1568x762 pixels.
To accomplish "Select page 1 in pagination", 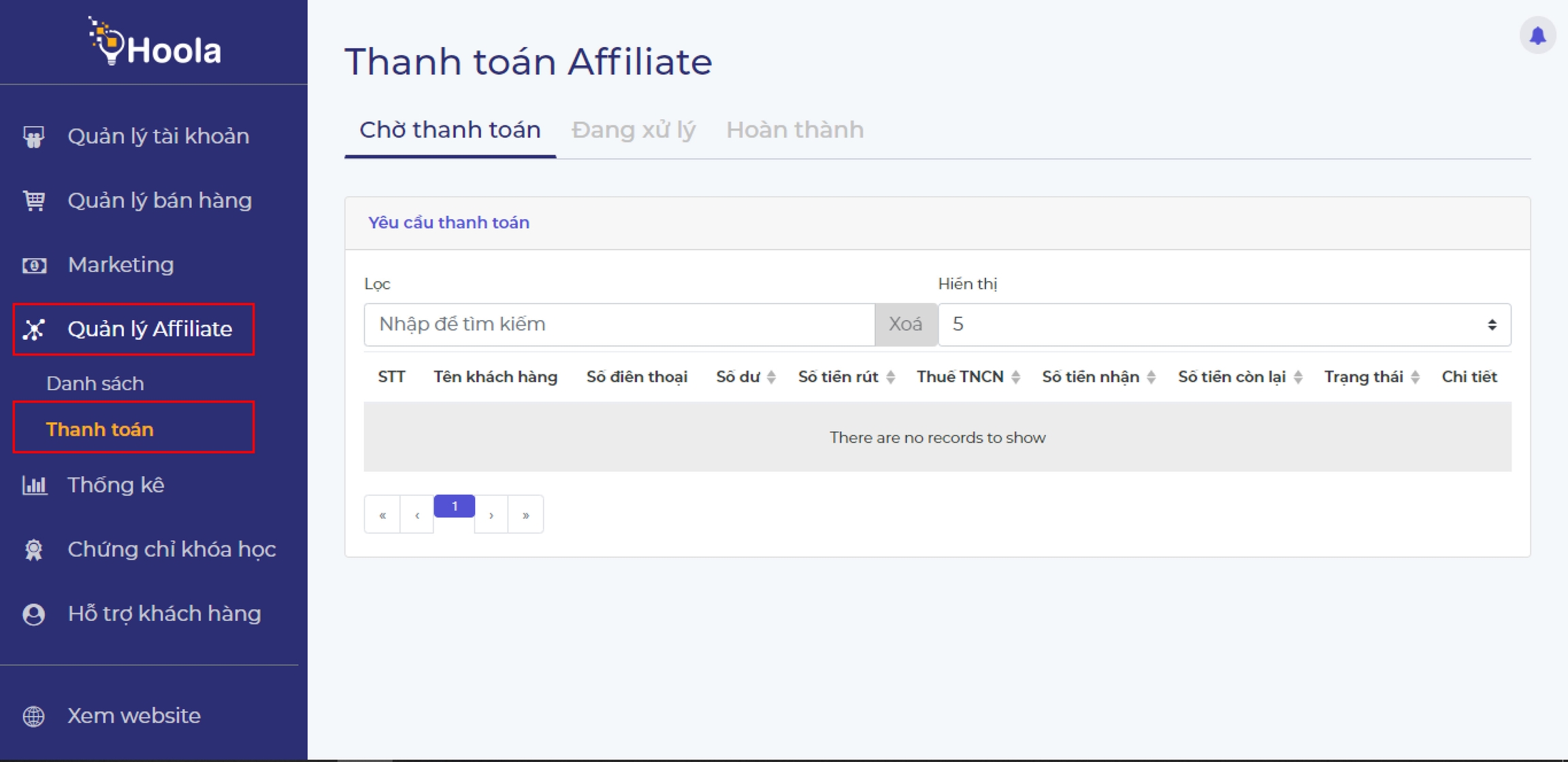I will coord(454,506).
